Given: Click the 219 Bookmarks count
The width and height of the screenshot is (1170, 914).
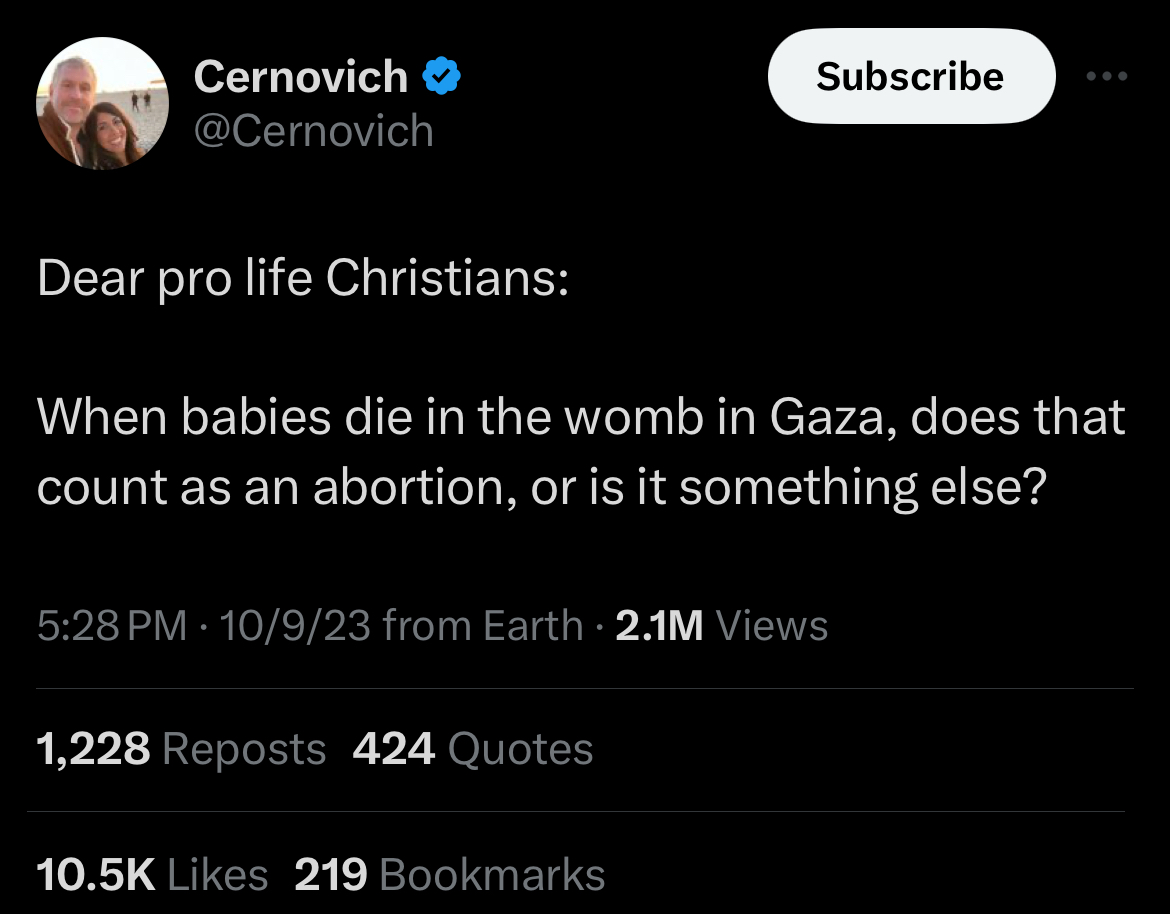Looking at the screenshot, I should (449, 874).
